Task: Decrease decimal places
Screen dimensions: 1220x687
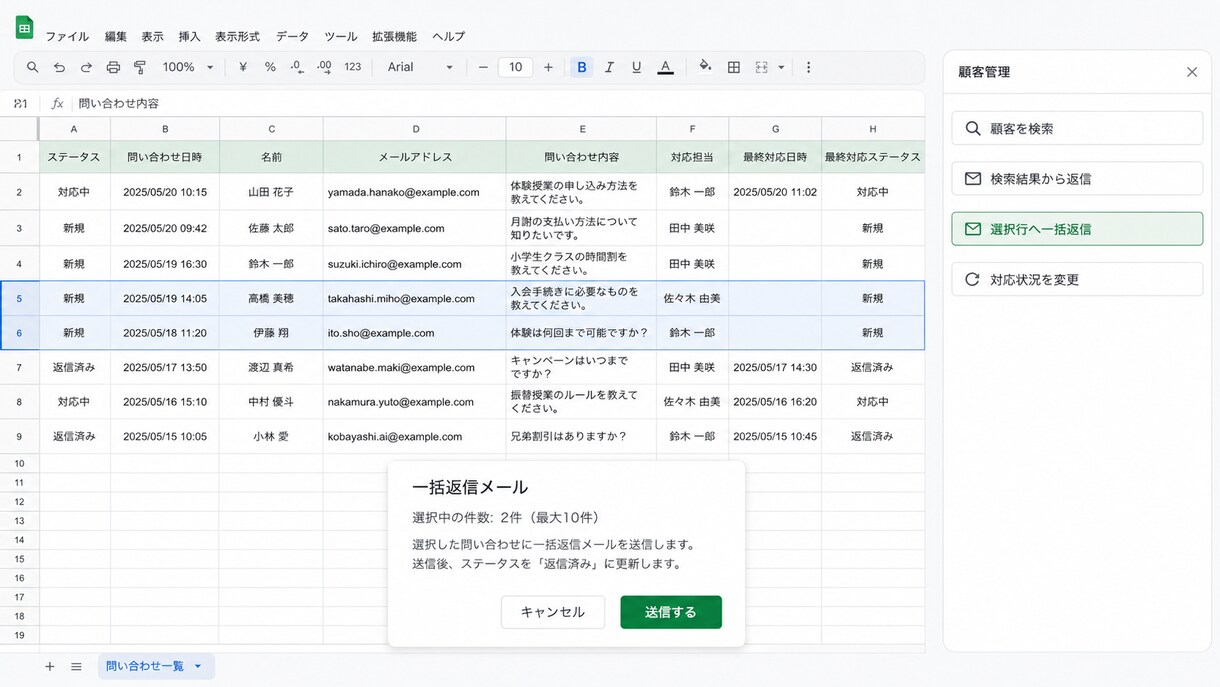Action: (x=297, y=67)
